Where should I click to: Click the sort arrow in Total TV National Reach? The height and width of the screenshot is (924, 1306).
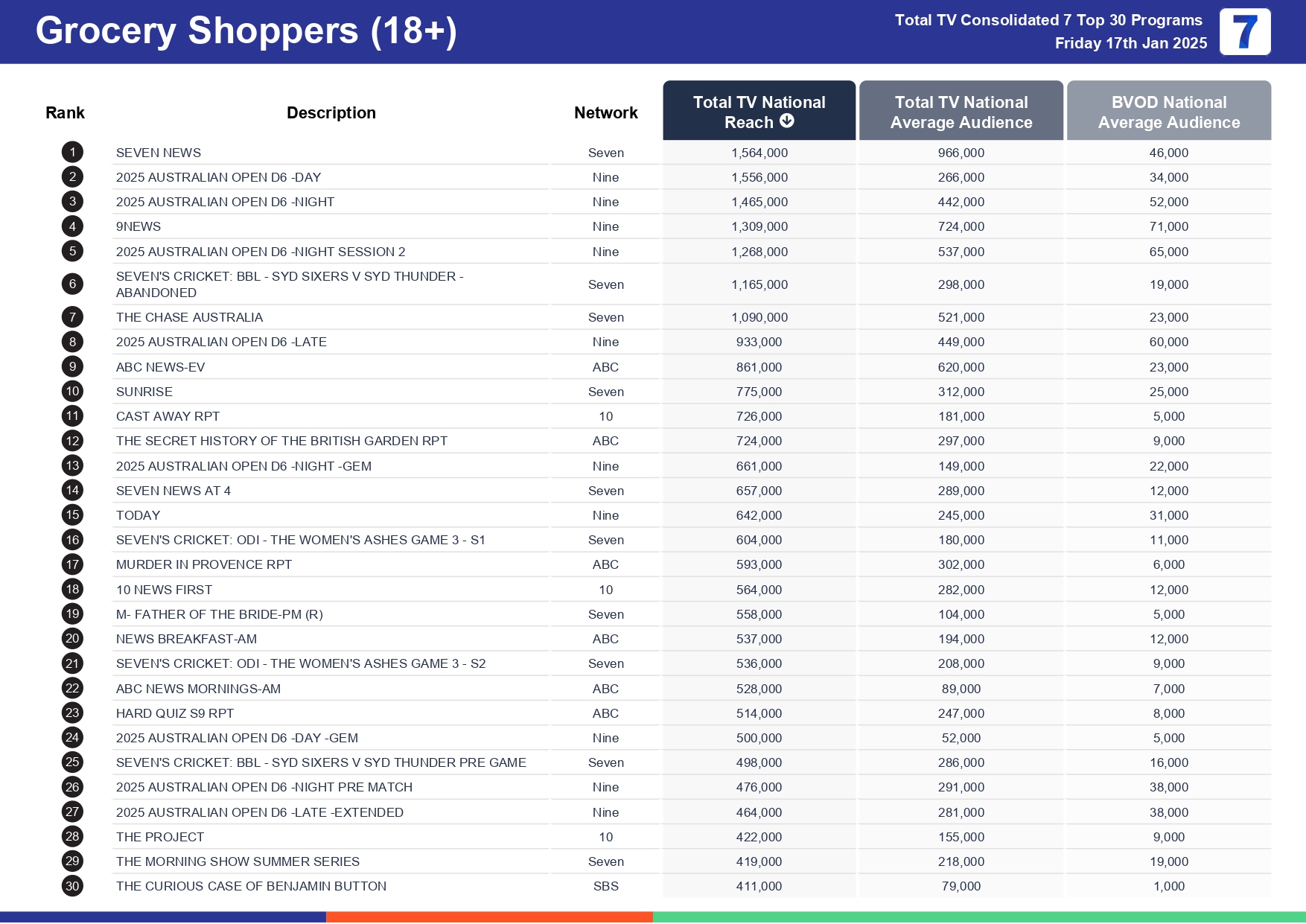tap(787, 121)
